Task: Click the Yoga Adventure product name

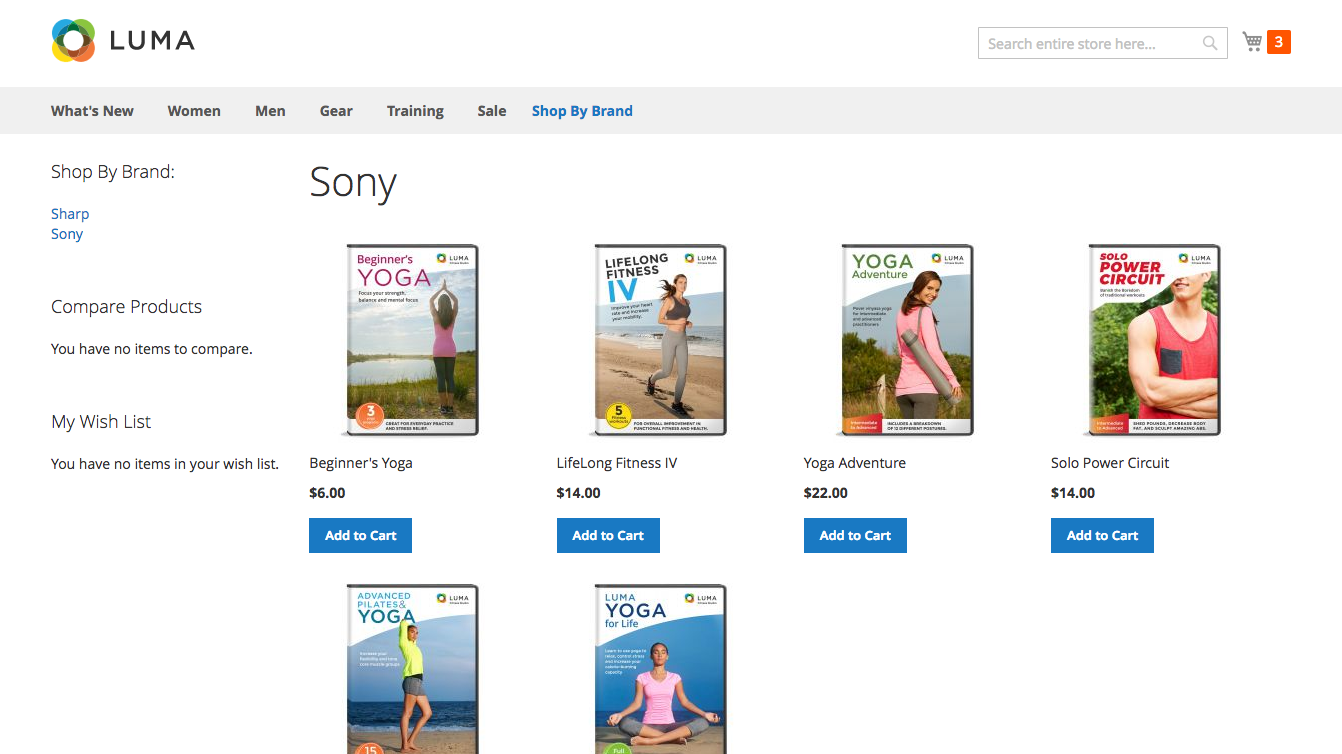Action: pyautogui.click(x=855, y=463)
